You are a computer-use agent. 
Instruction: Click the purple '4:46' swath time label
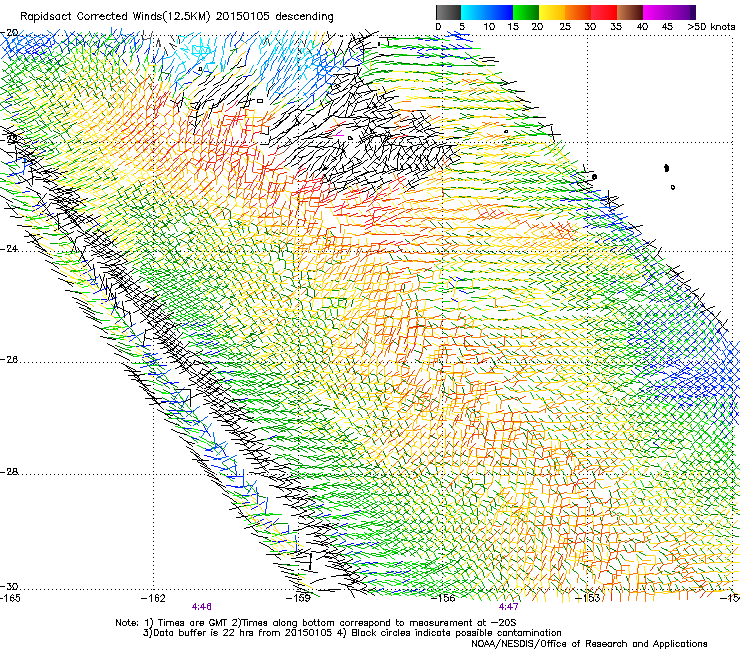pos(202,607)
